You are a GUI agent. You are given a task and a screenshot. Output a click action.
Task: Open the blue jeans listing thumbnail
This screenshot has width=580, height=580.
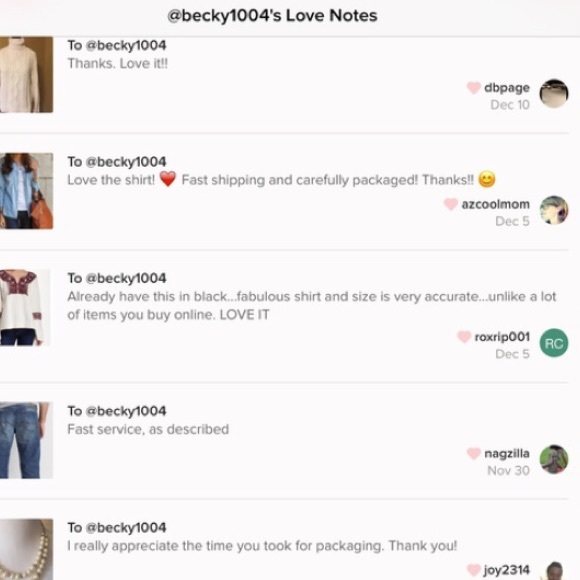pyautogui.click(x=26, y=440)
